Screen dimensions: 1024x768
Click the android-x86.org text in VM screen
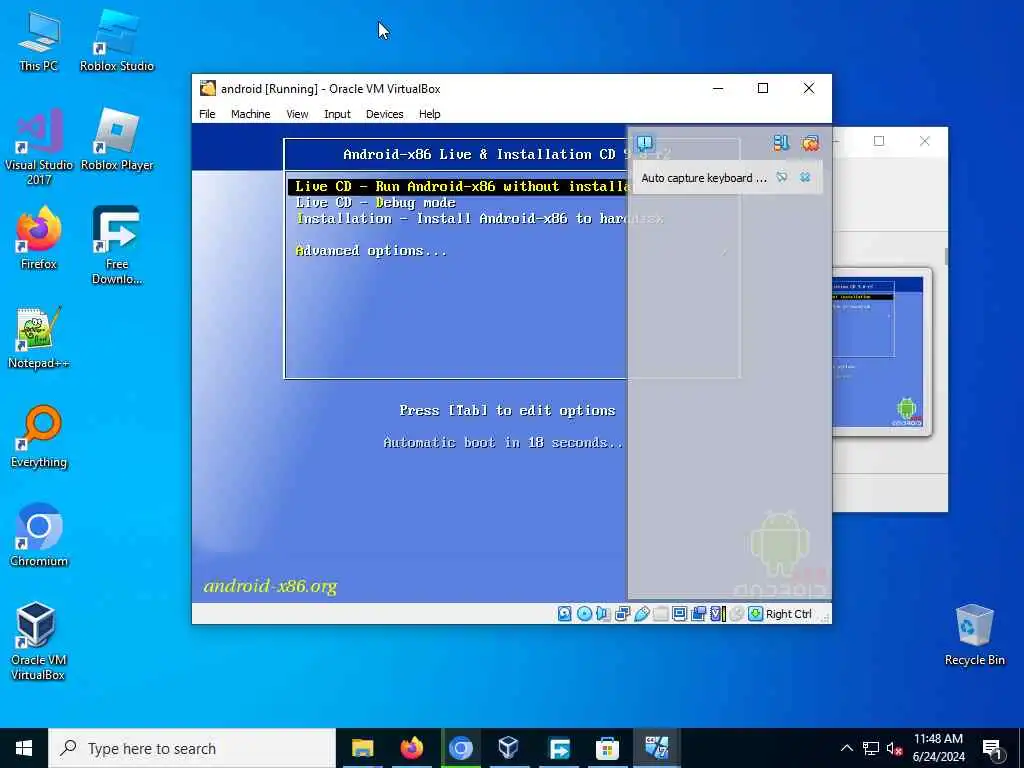tap(270, 586)
